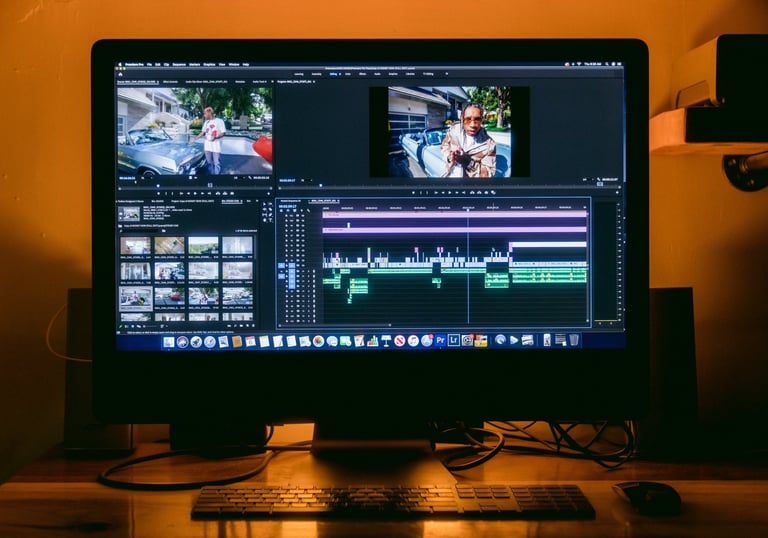
Task: Select the Hand tool
Action: tap(264, 220)
